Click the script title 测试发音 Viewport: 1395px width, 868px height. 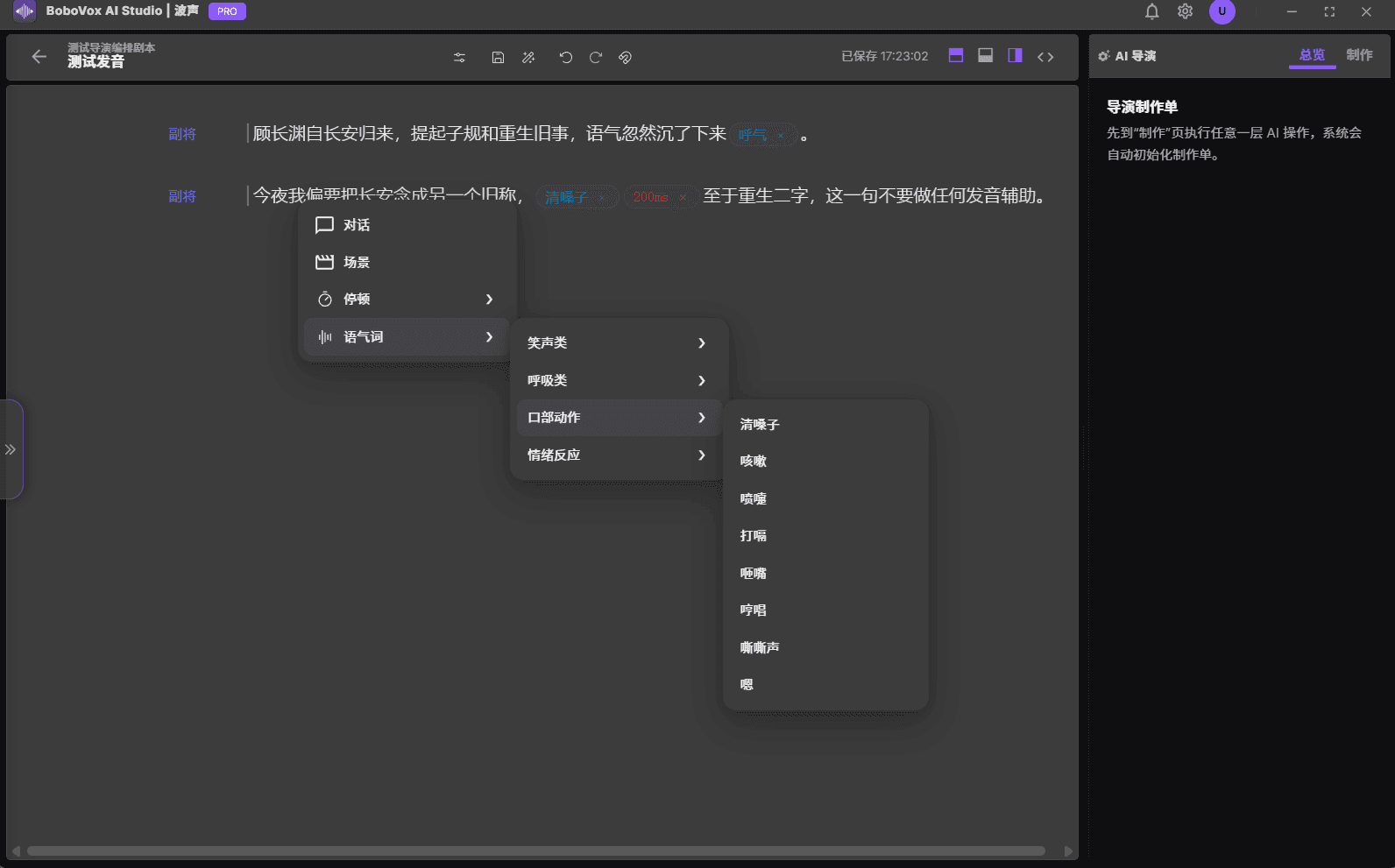click(96, 62)
